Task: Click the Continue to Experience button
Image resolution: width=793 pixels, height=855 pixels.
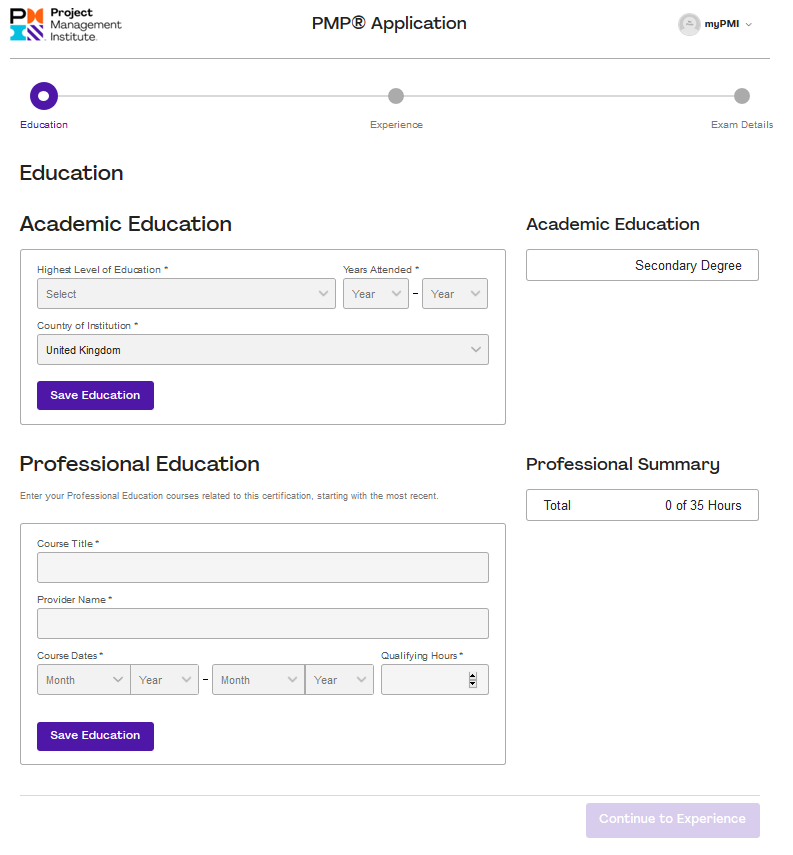Action: click(x=672, y=820)
